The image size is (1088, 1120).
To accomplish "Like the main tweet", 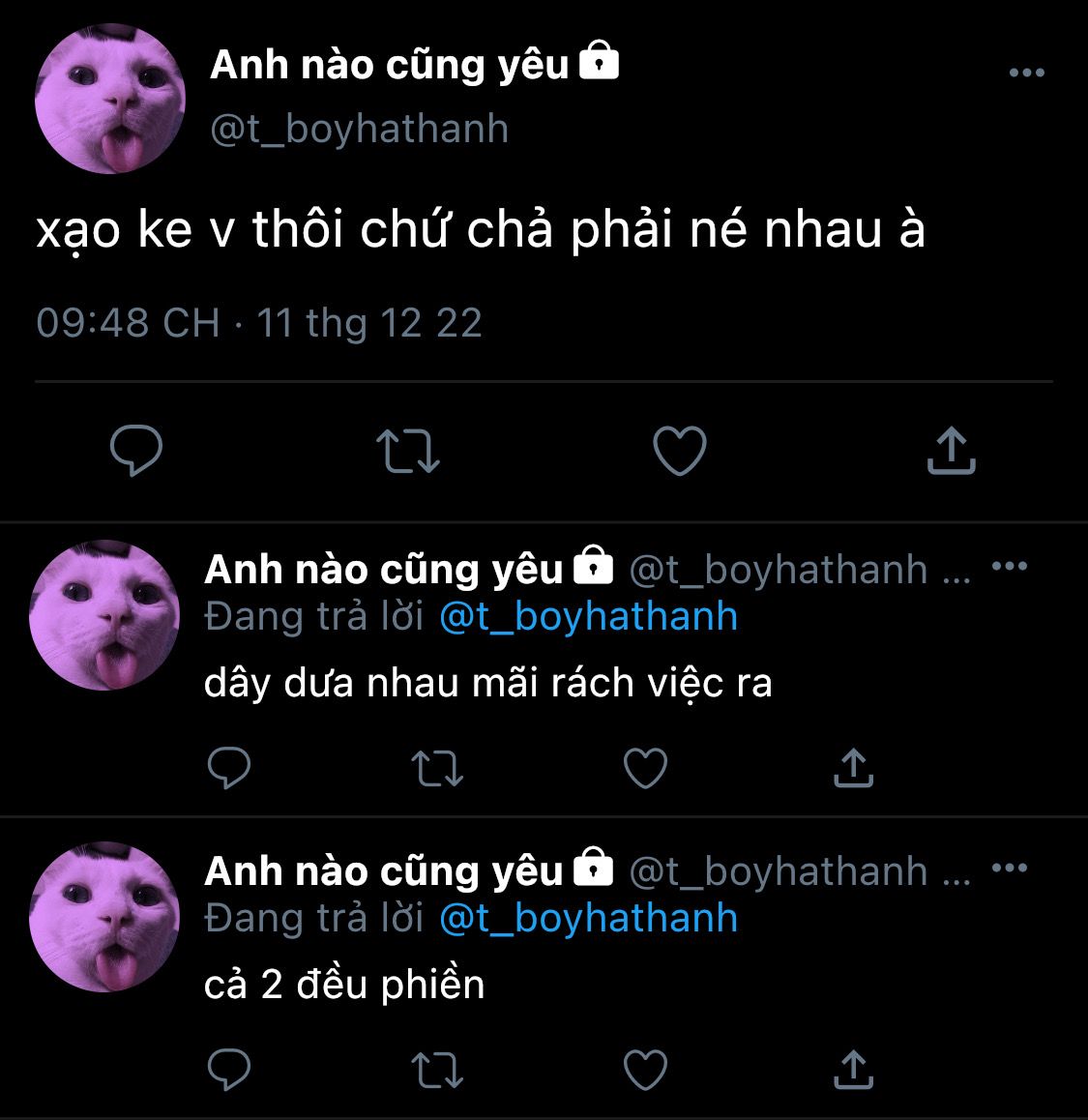I will (x=679, y=451).
